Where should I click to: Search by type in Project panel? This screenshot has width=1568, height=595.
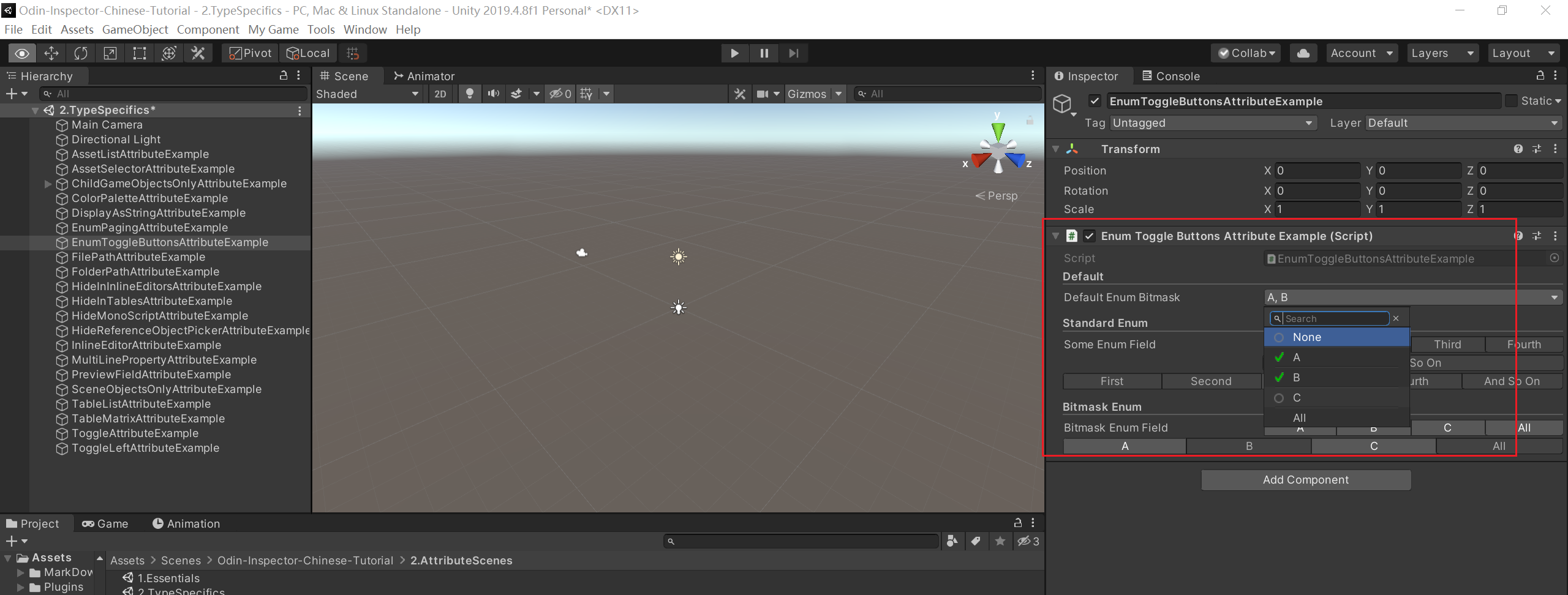click(x=952, y=541)
